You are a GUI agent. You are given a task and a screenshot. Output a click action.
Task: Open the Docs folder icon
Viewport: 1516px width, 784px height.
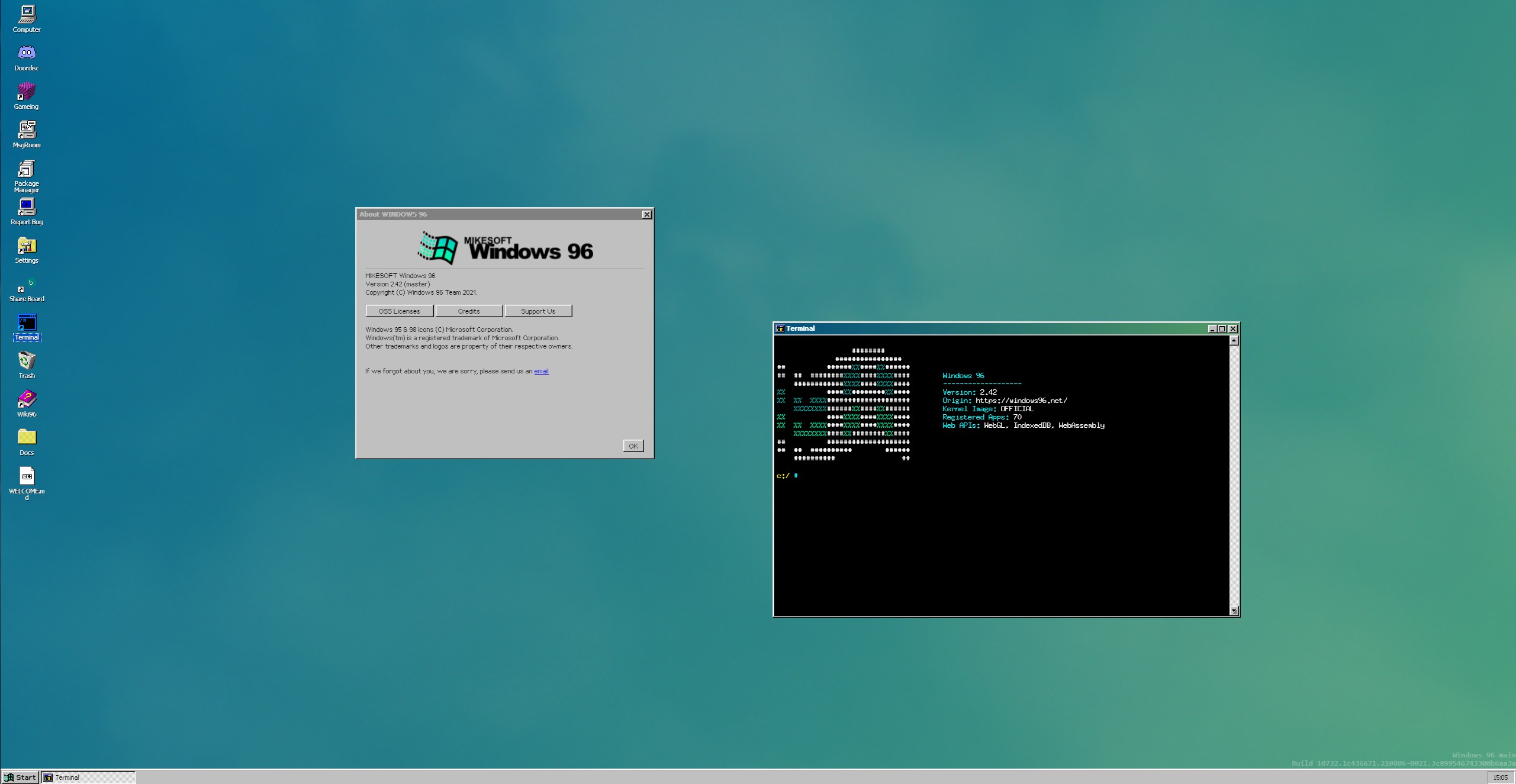27,442
